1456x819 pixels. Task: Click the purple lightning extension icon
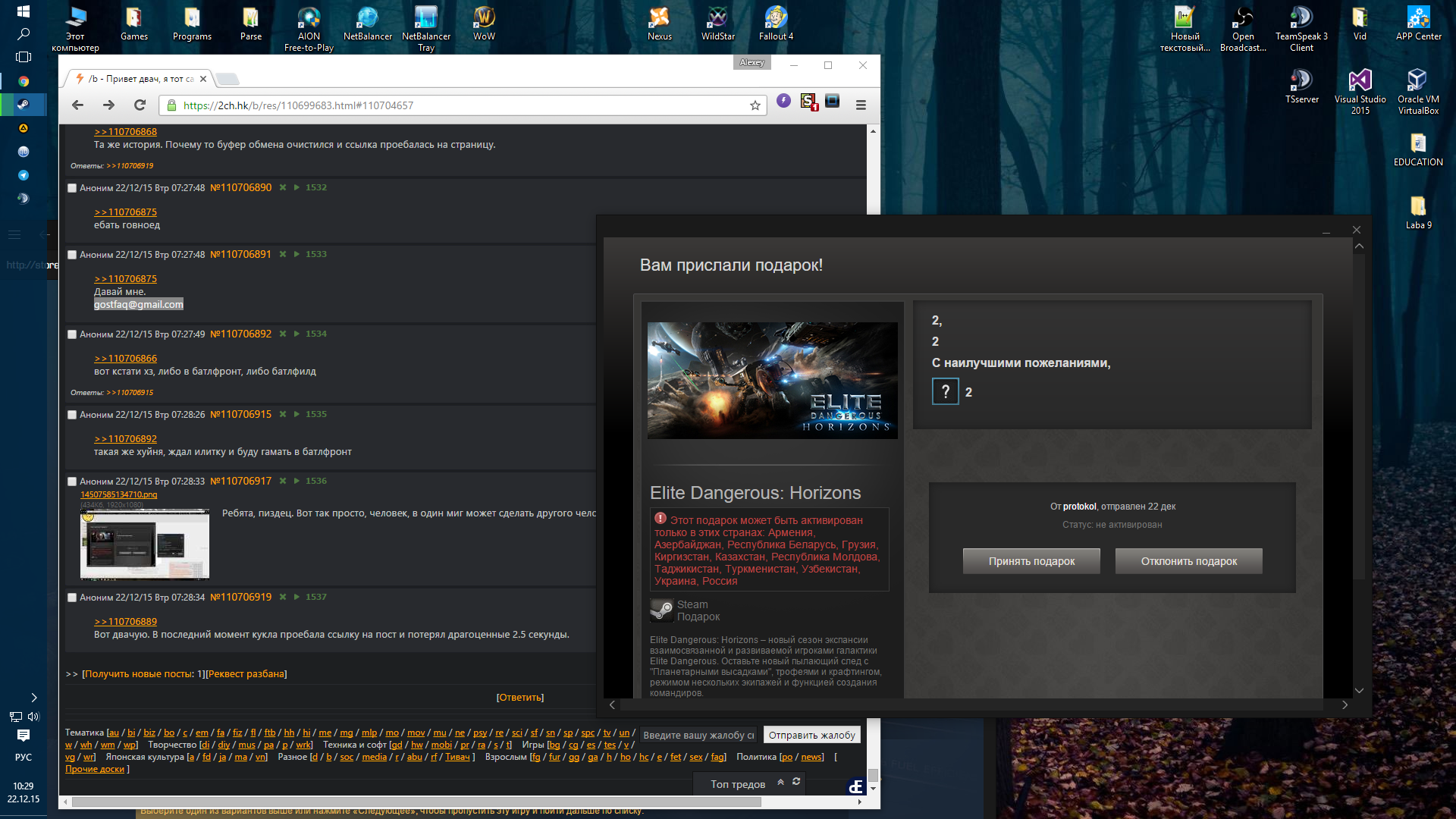point(783,101)
